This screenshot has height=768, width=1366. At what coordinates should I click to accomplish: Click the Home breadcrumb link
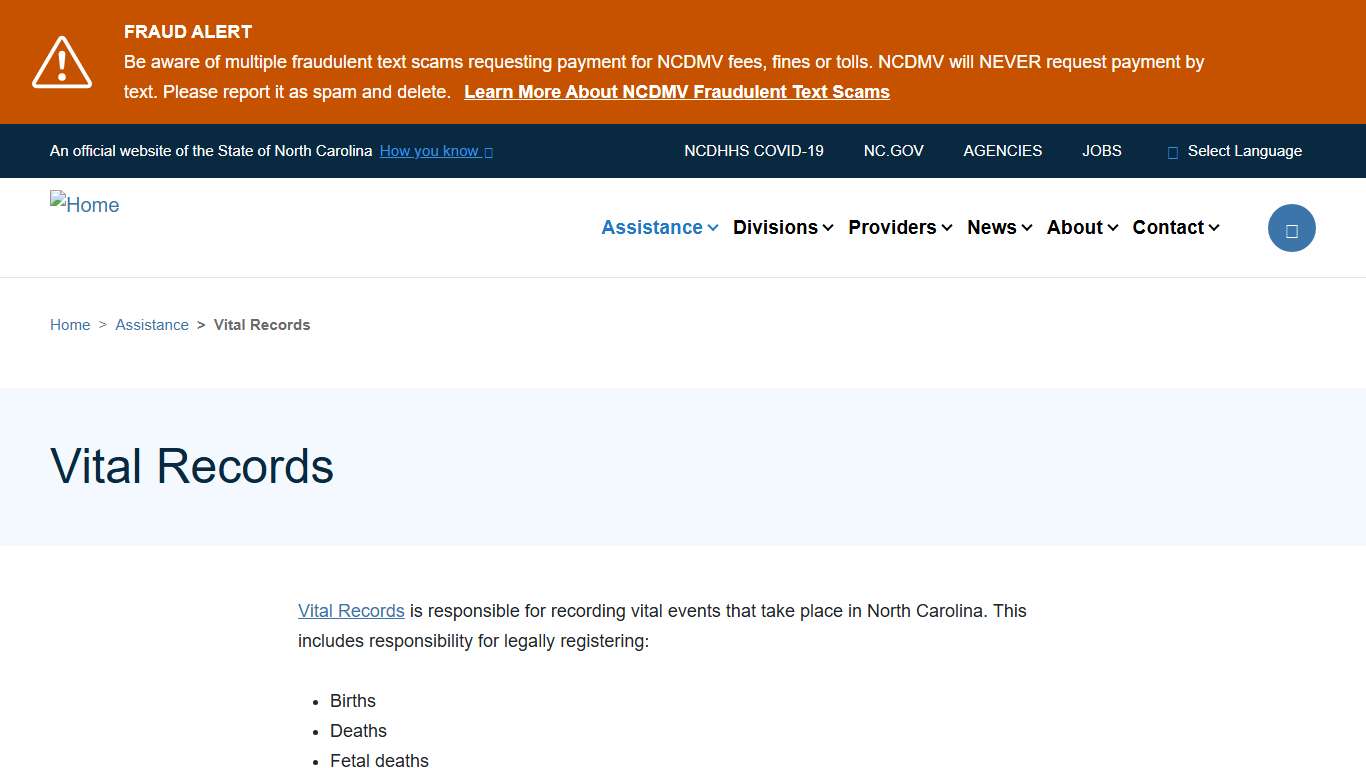coord(69,324)
